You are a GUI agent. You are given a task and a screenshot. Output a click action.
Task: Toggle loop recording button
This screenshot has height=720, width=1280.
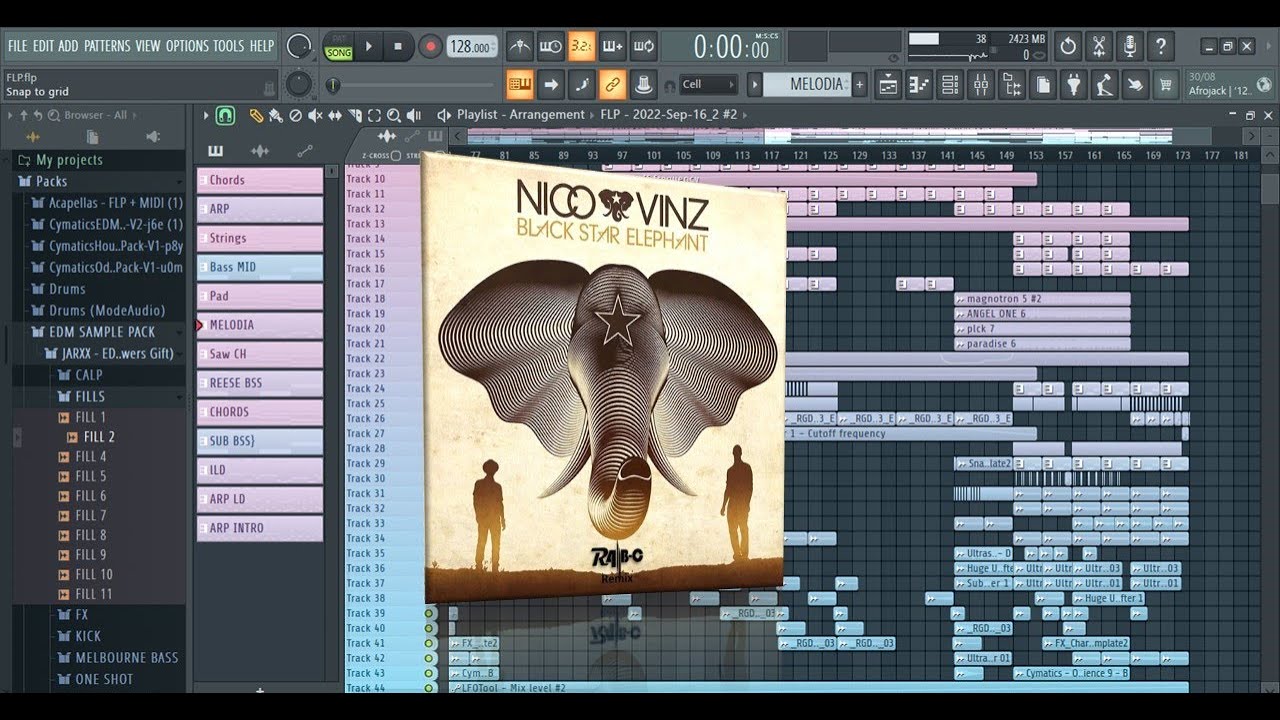[643, 46]
